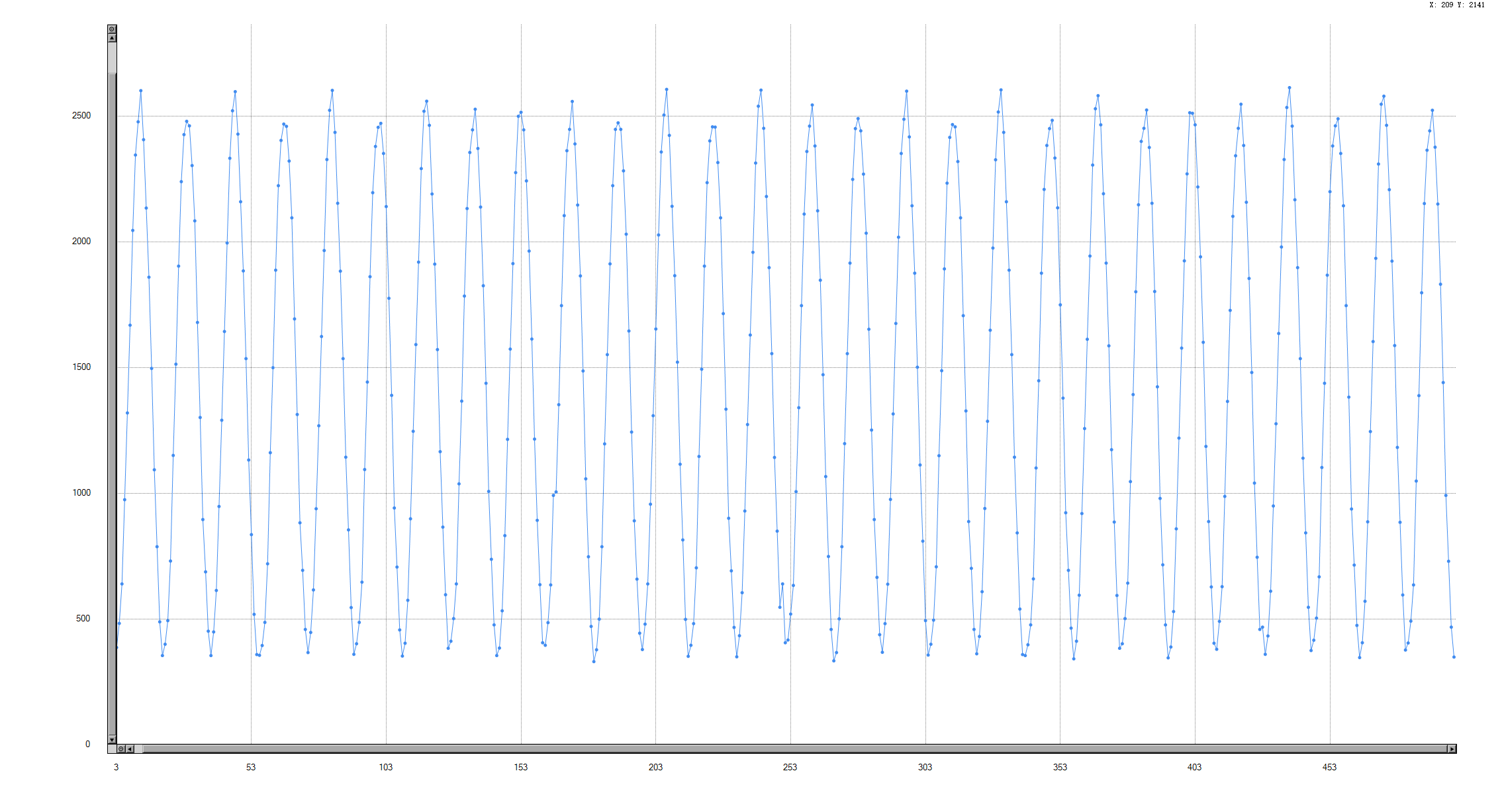Click the 1500 label on the Y axis
Image resolution: width=1502 pixels, height=812 pixels.
81,367
